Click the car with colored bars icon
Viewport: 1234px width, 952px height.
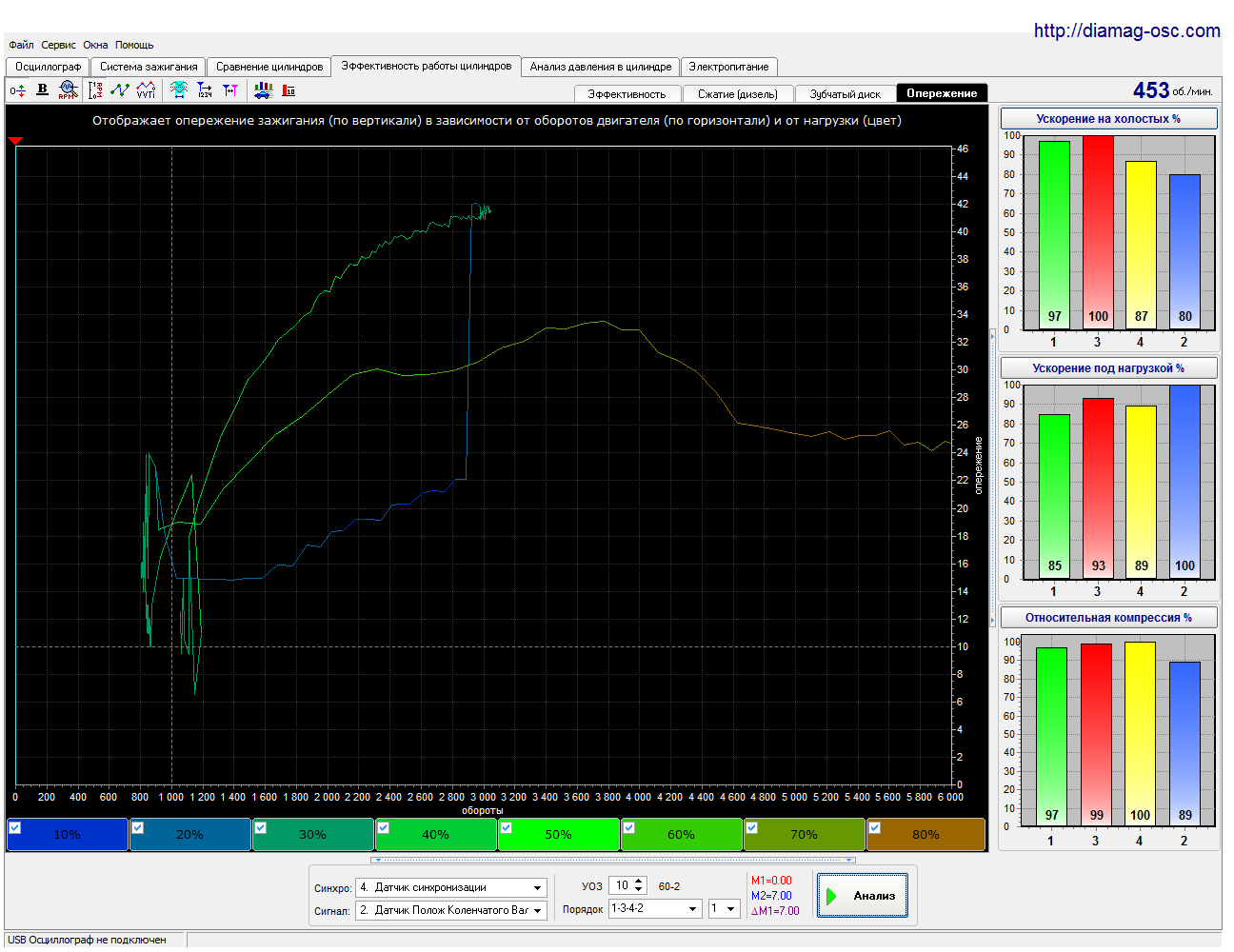[263, 89]
